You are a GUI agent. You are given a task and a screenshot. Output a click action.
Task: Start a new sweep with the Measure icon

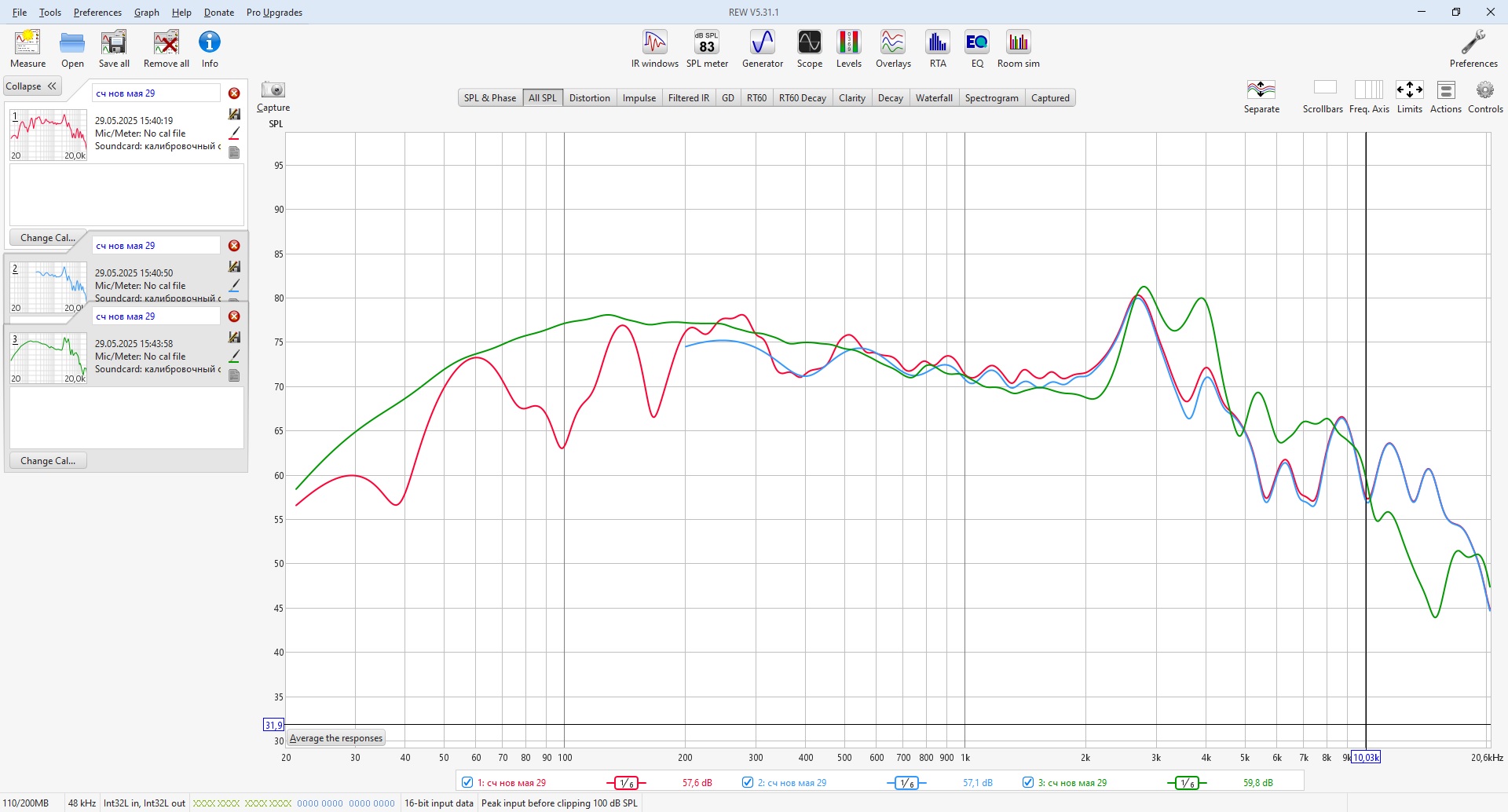27,49
